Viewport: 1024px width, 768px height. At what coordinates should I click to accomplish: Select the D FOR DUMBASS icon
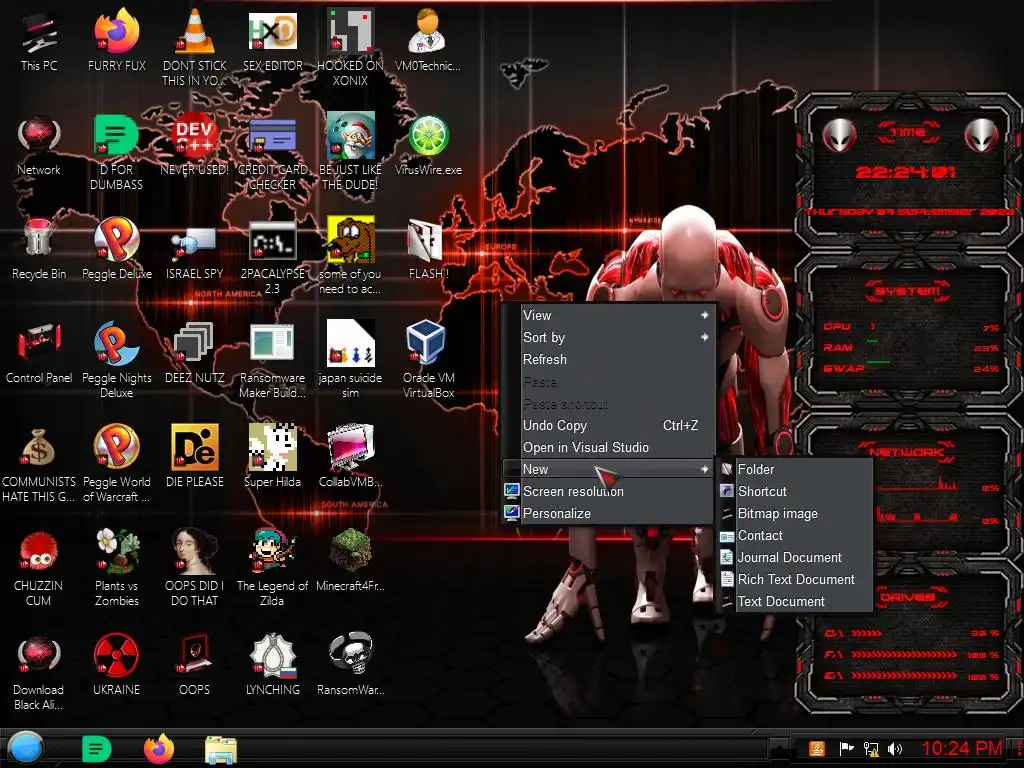116,152
